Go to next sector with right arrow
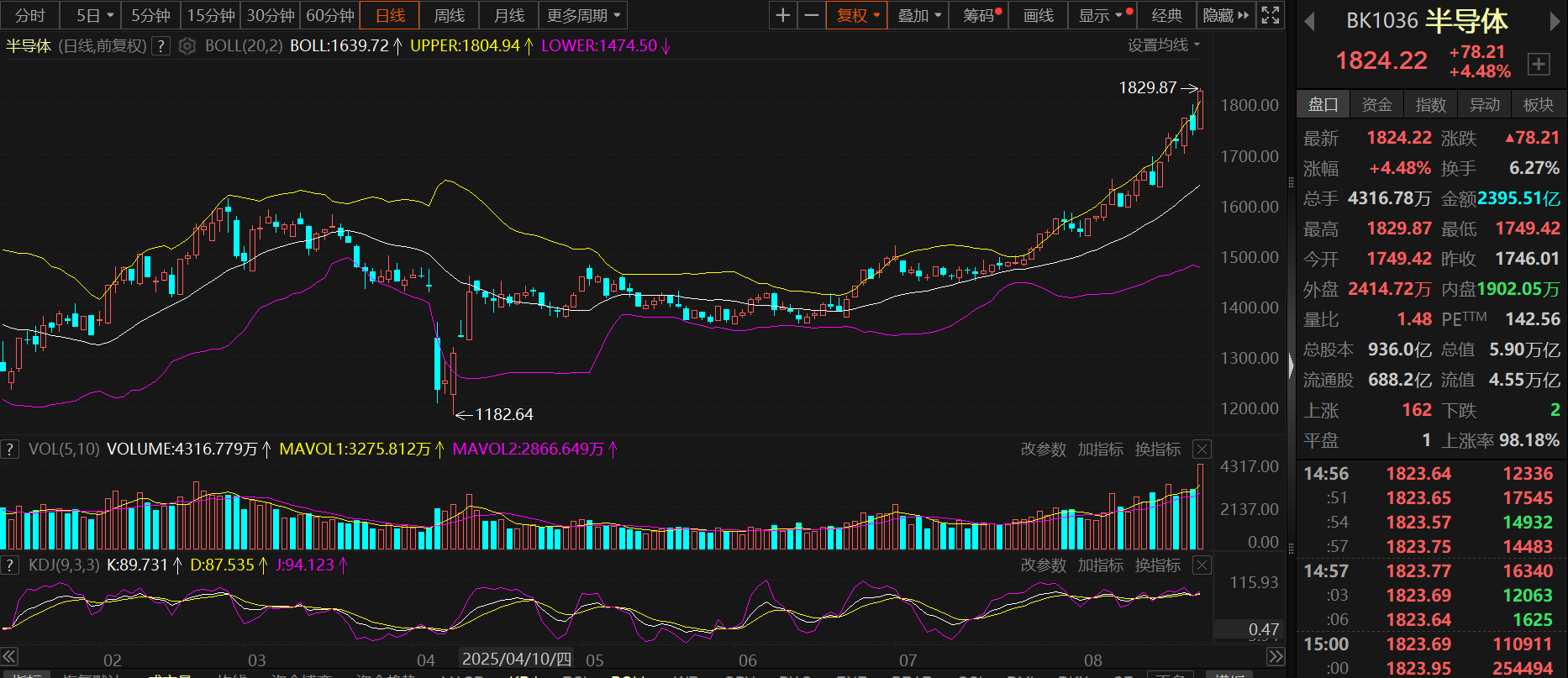This screenshot has height=678, width=1568. pos(1555,22)
